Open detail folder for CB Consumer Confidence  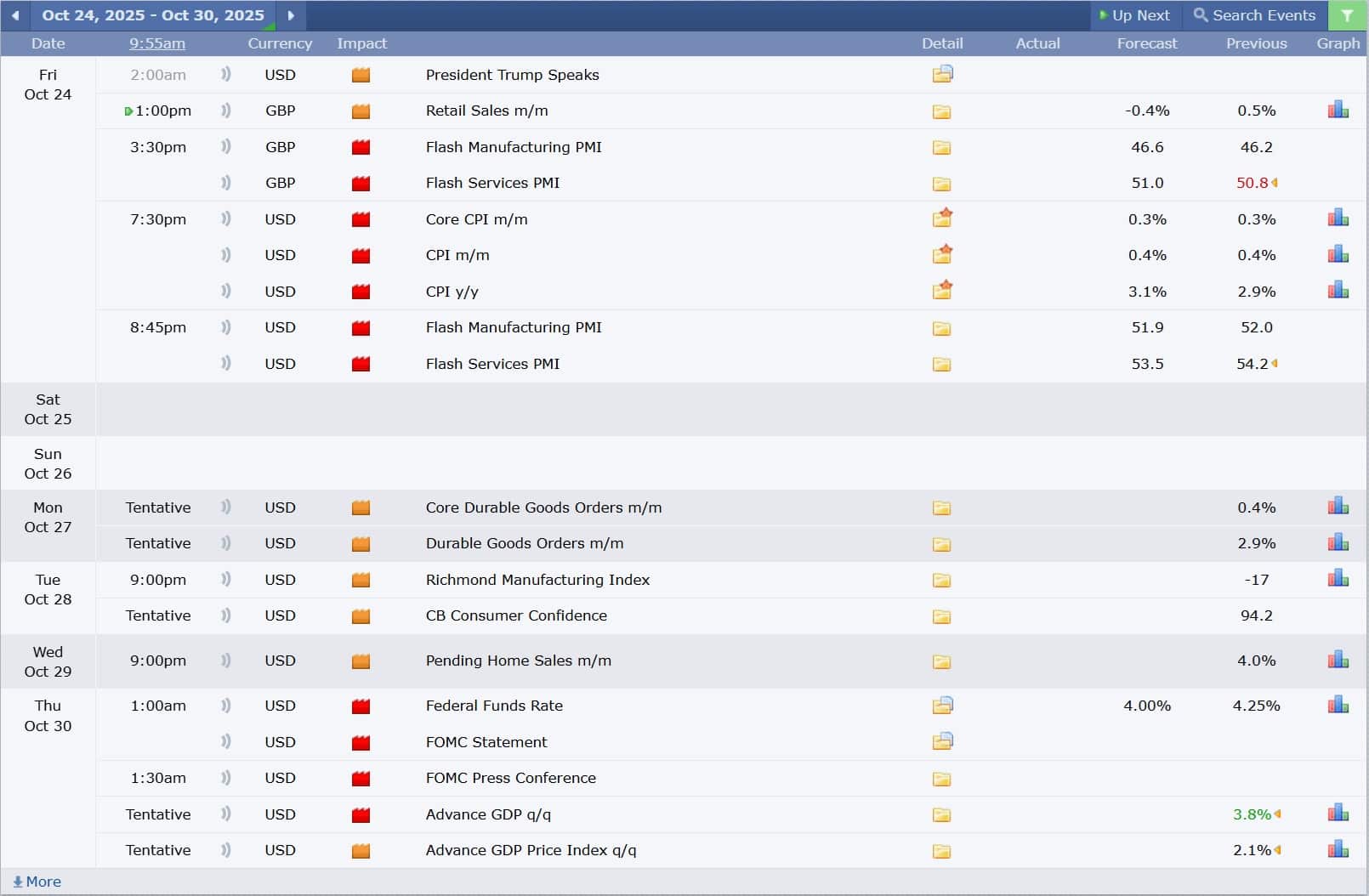point(941,616)
